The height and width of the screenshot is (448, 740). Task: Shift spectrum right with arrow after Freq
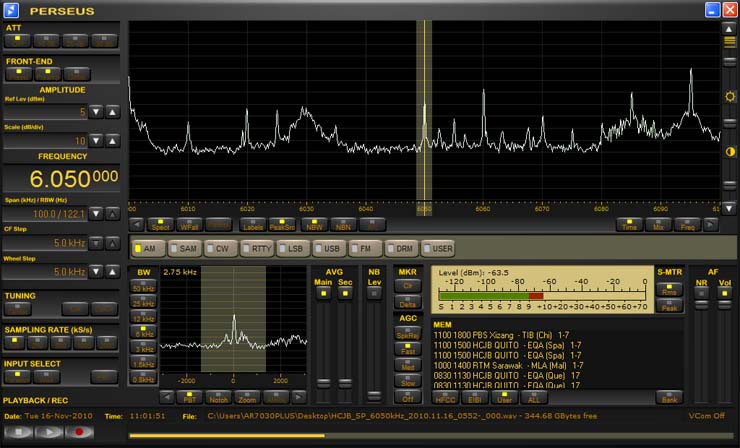pyautogui.click(x=711, y=225)
